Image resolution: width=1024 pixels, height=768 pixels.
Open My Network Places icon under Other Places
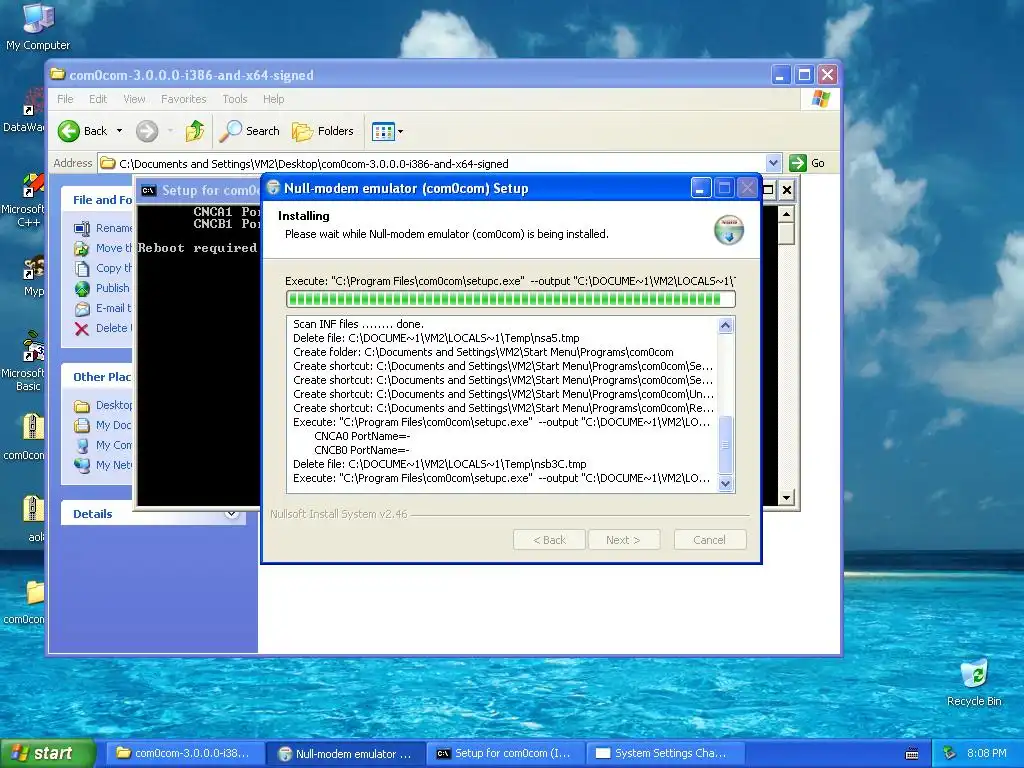(82, 465)
